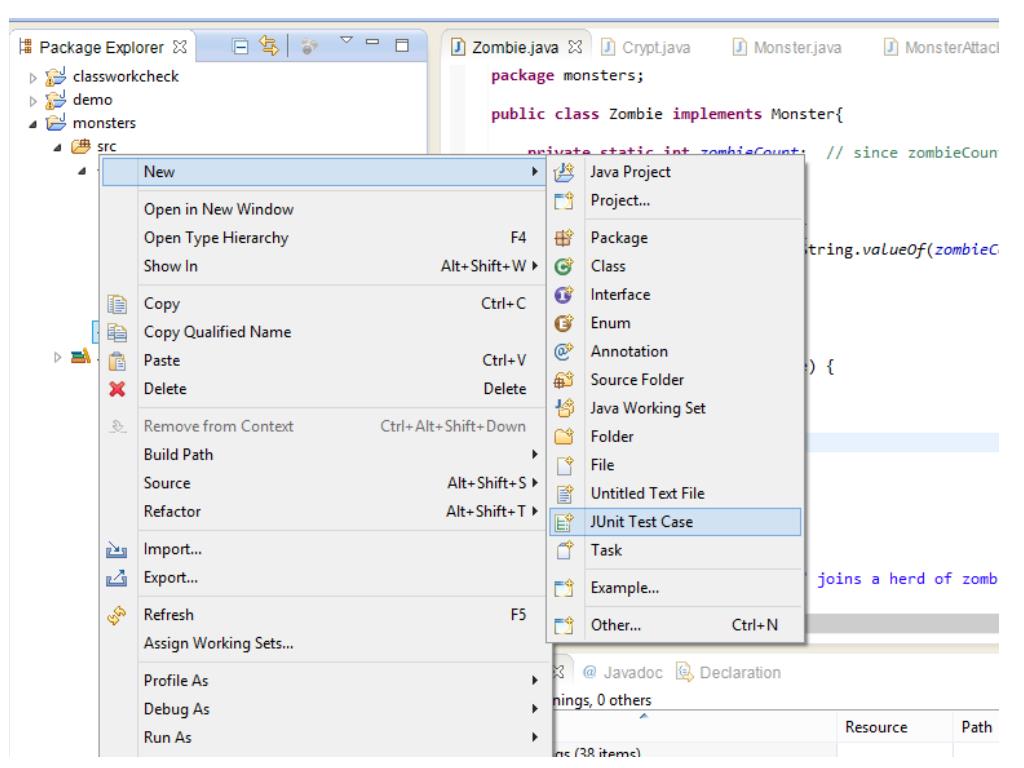Choose Assign Working Sets
The height and width of the screenshot is (768, 1024).
219,643
